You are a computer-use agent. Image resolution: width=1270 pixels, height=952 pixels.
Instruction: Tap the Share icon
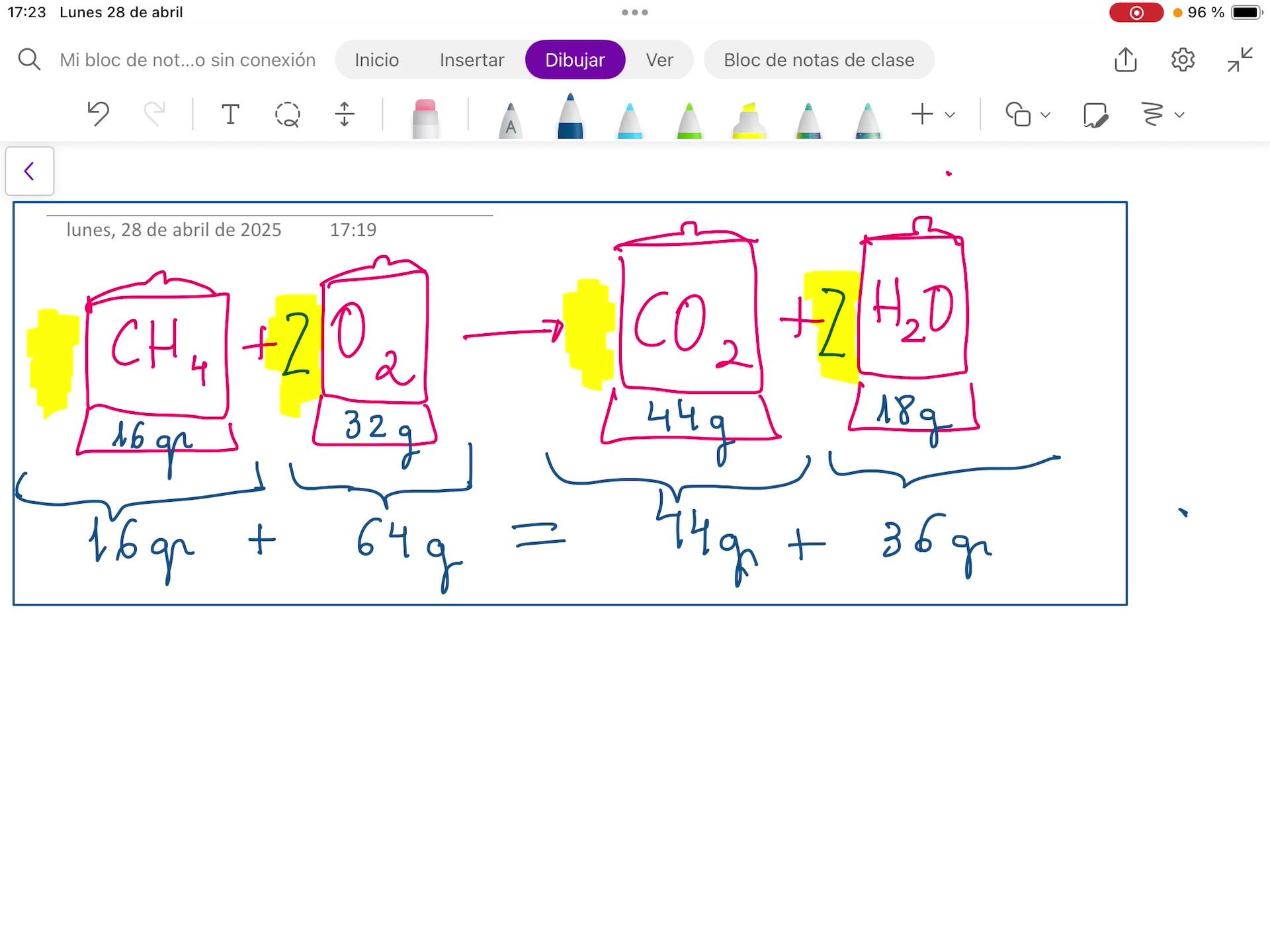1125,60
